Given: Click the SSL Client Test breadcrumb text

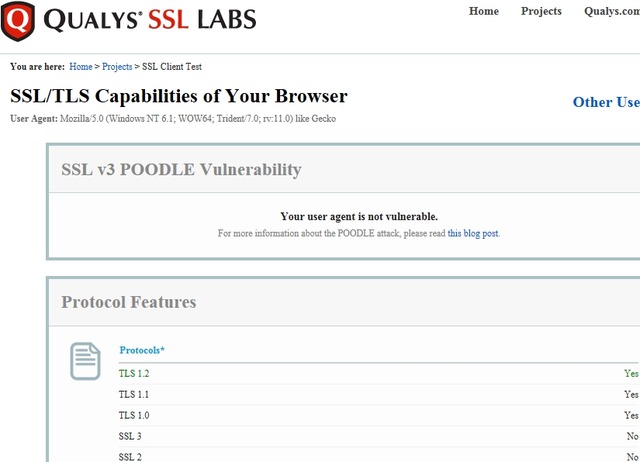Looking at the screenshot, I should [x=172, y=67].
